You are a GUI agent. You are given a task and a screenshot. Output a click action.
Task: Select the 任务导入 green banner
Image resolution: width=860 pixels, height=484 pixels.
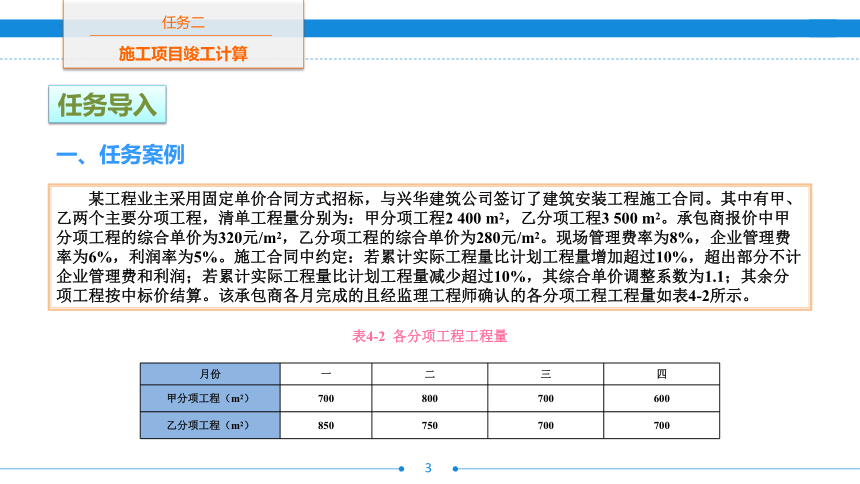coord(108,104)
